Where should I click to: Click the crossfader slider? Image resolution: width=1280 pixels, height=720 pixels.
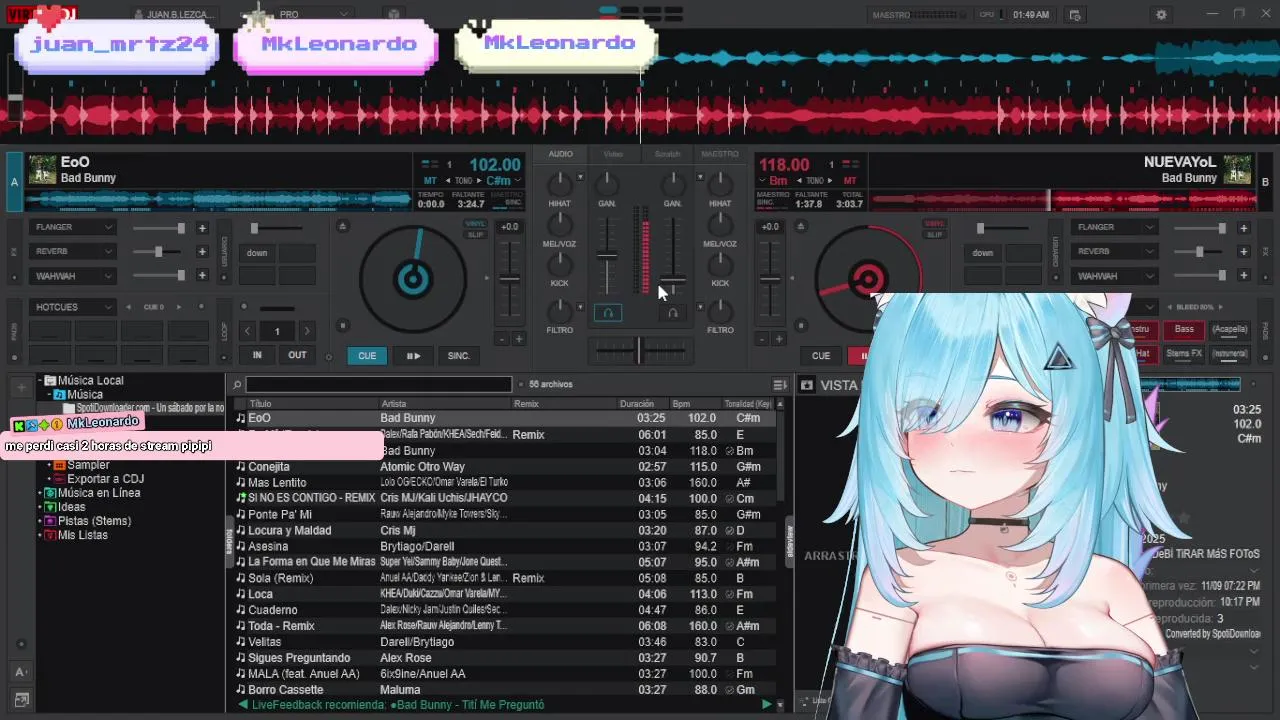click(639, 350)
